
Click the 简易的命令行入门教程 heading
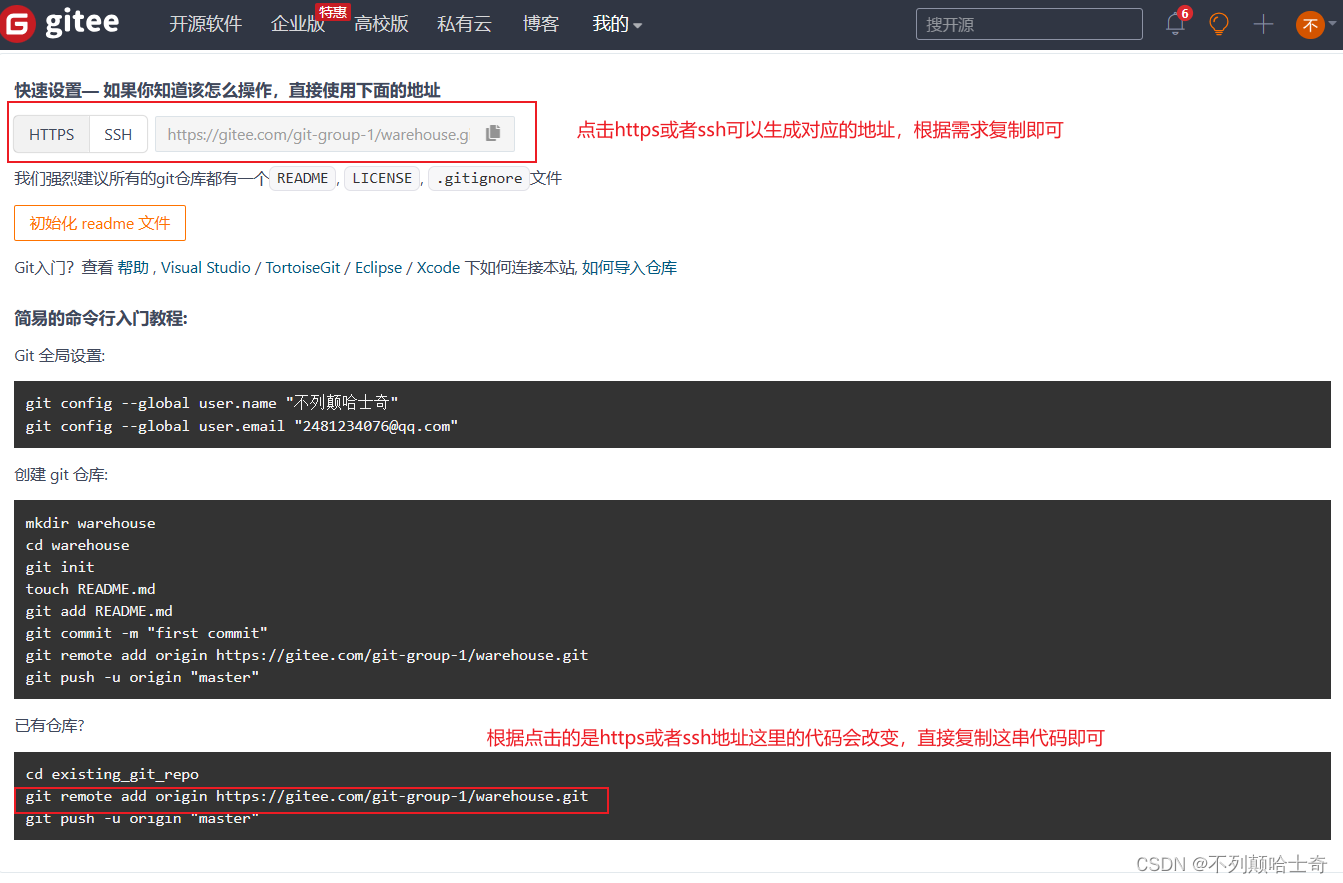tap(101, 318)
